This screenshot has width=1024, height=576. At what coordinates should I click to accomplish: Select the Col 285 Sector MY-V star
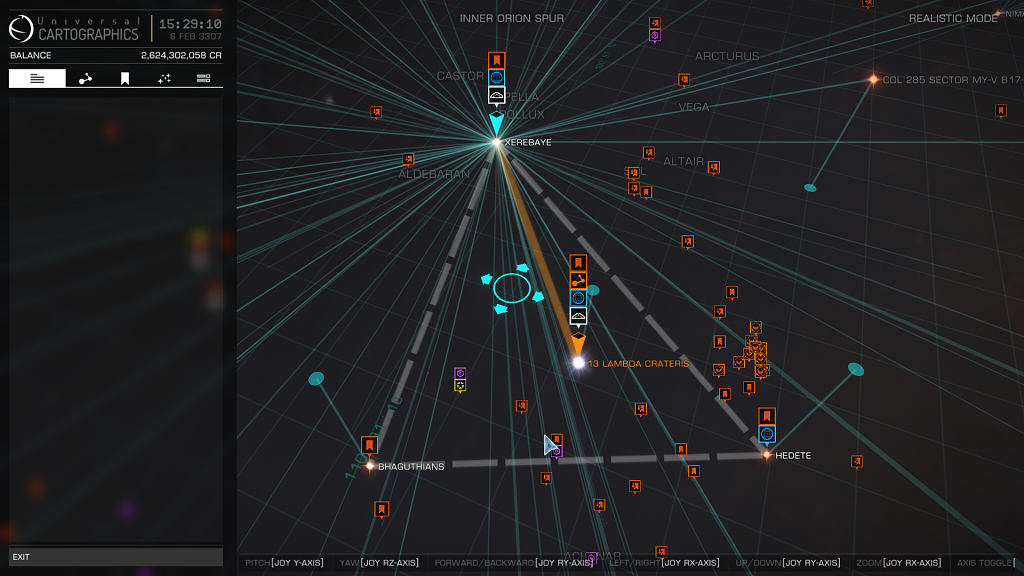click(x=873, y=80)
